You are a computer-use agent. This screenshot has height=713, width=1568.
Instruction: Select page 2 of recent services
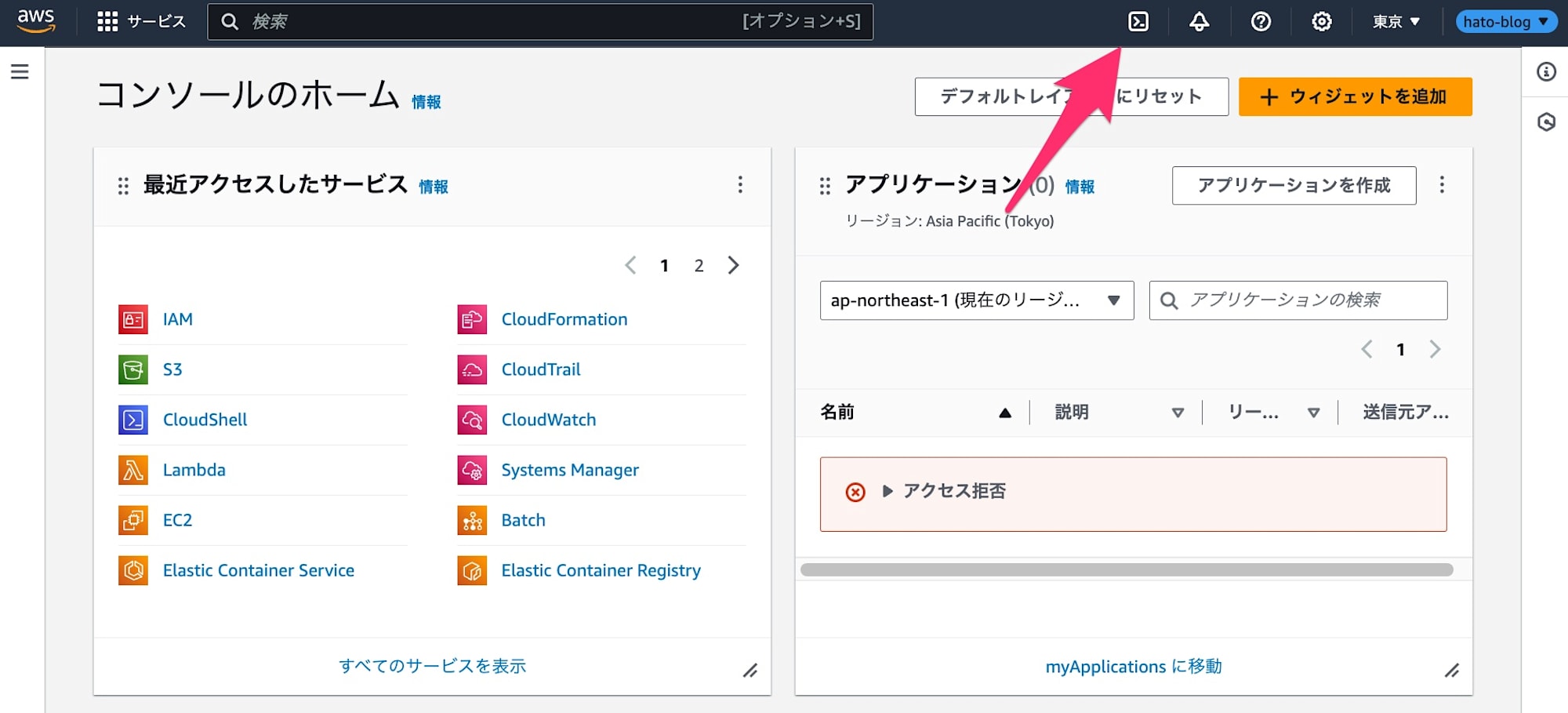point(699,266)
